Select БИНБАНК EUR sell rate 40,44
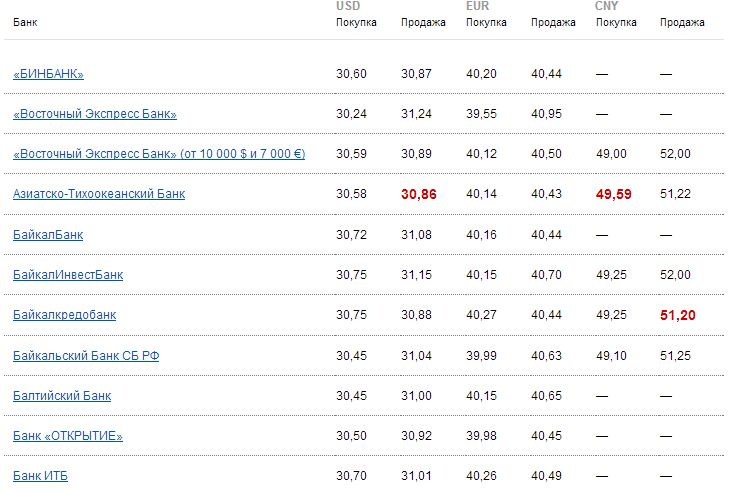 tap(546, 74)
